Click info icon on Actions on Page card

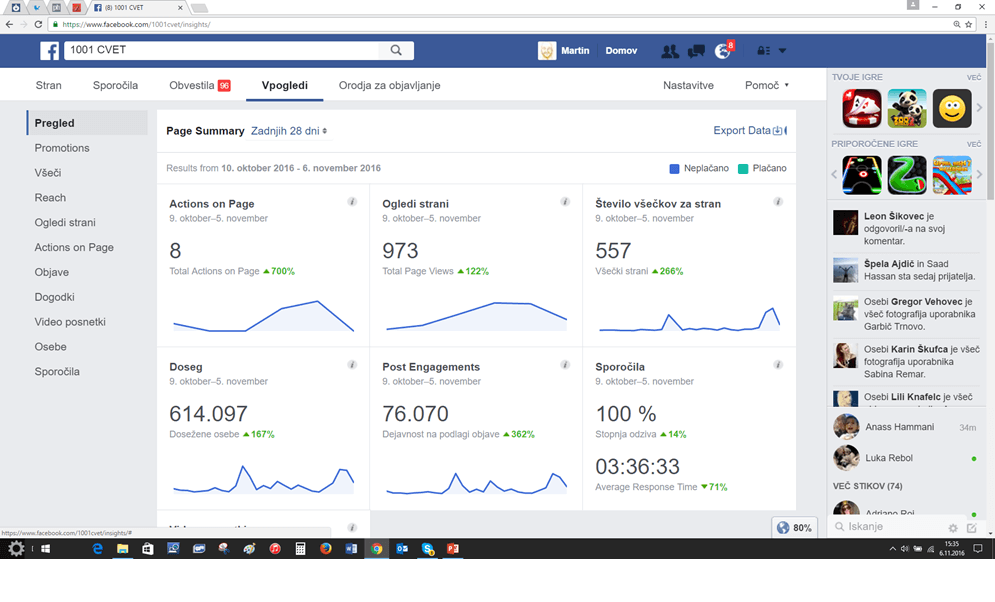(x=352, y=202)
